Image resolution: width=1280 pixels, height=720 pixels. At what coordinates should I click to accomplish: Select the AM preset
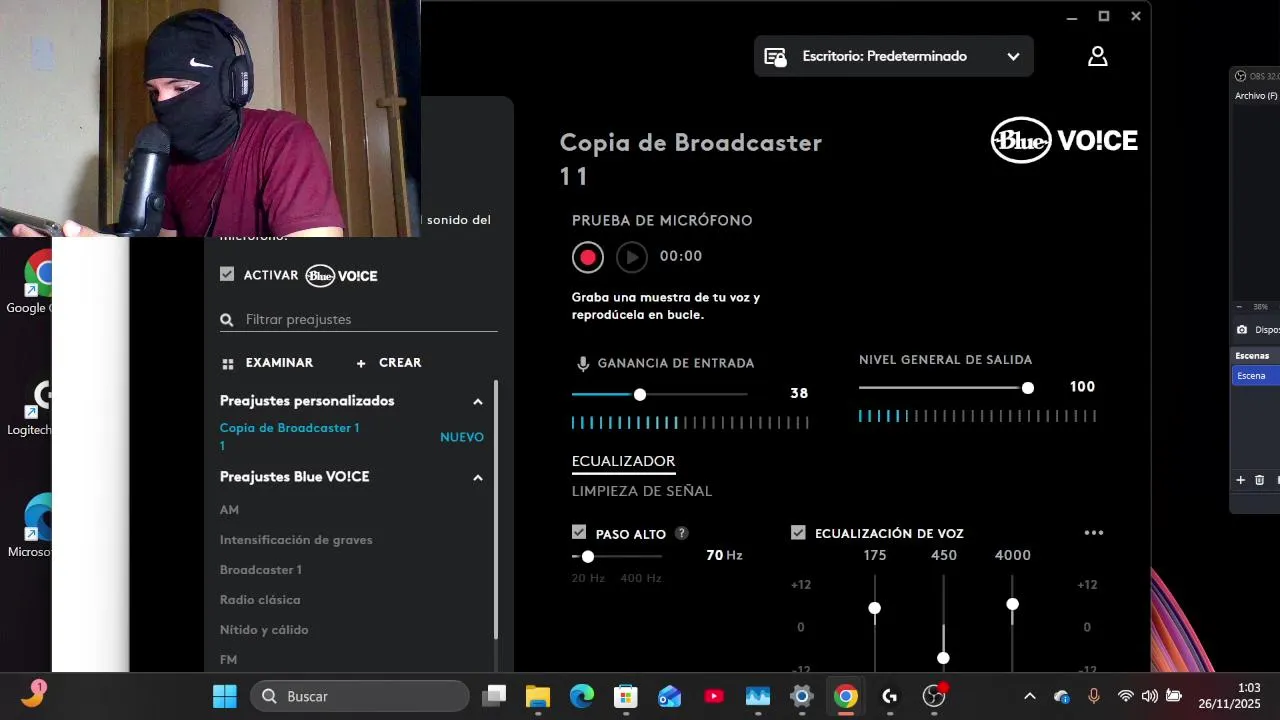click(x=229, y=510)
